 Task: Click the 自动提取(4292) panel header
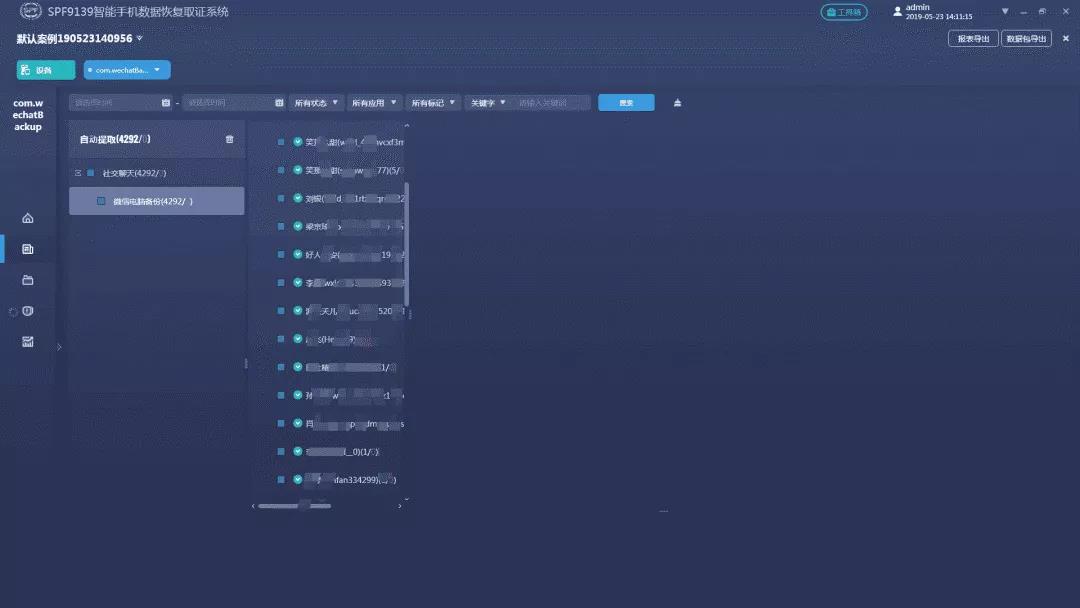(156, 139)
